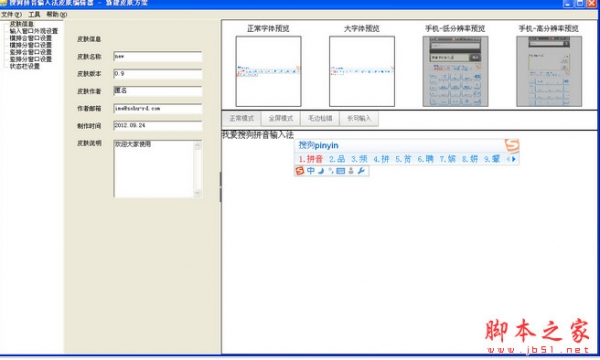Viewport: 600px width, 360px height.
Task: Toggle the punctuation mode icon on status bar
Action: [x=331, y=171]
